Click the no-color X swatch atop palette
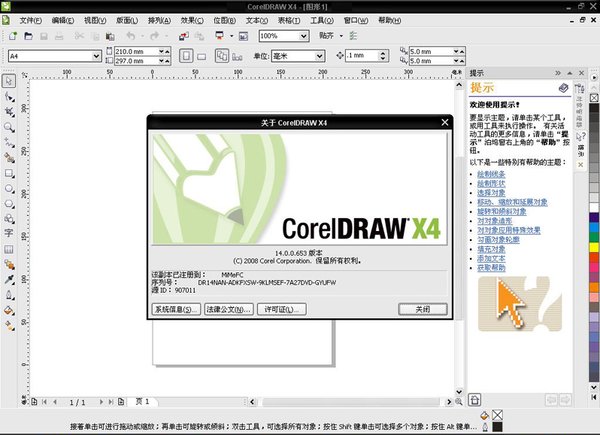 [x=594, y=98]
